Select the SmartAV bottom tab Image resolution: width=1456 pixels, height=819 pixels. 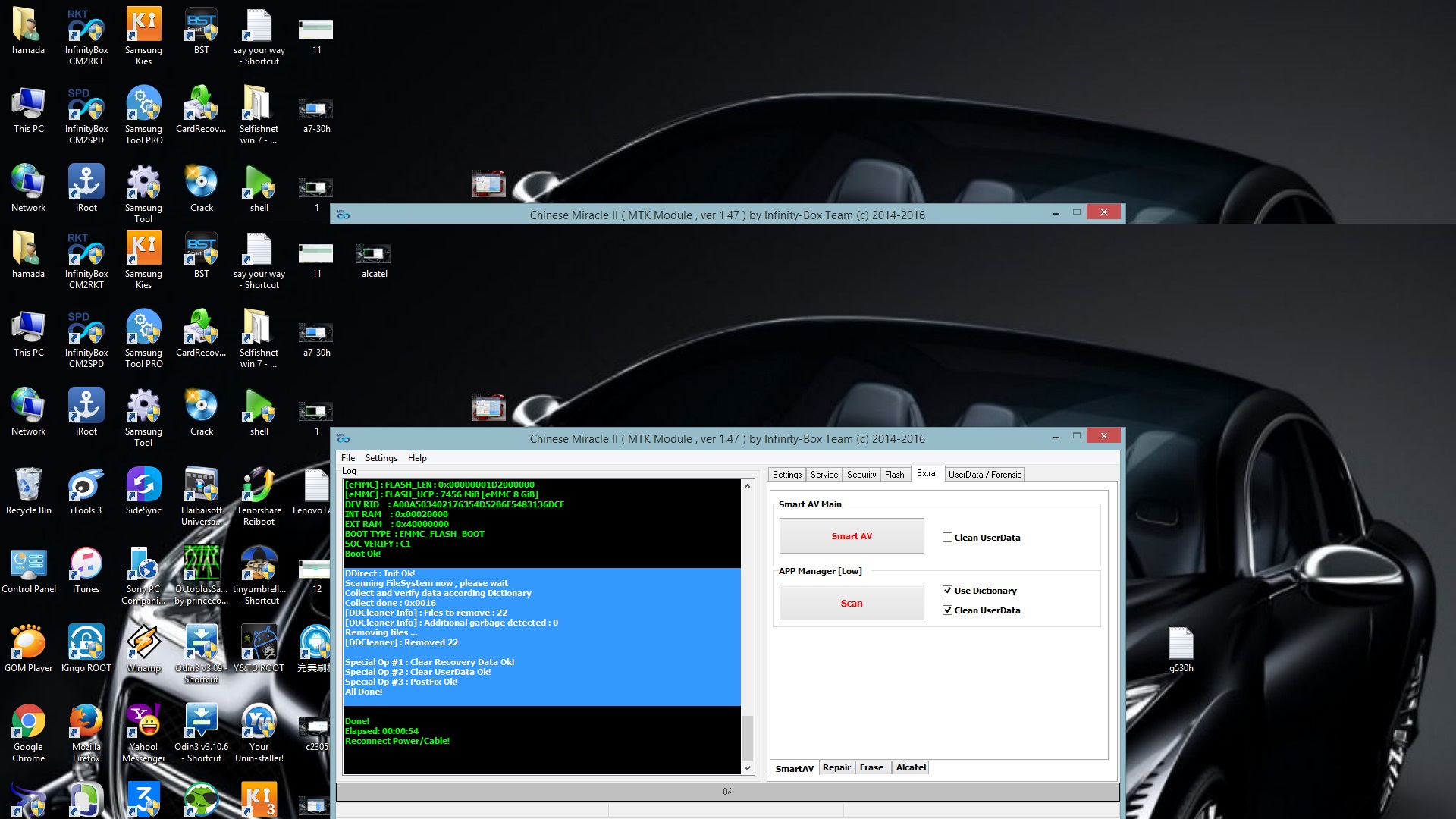click(795, 768)
